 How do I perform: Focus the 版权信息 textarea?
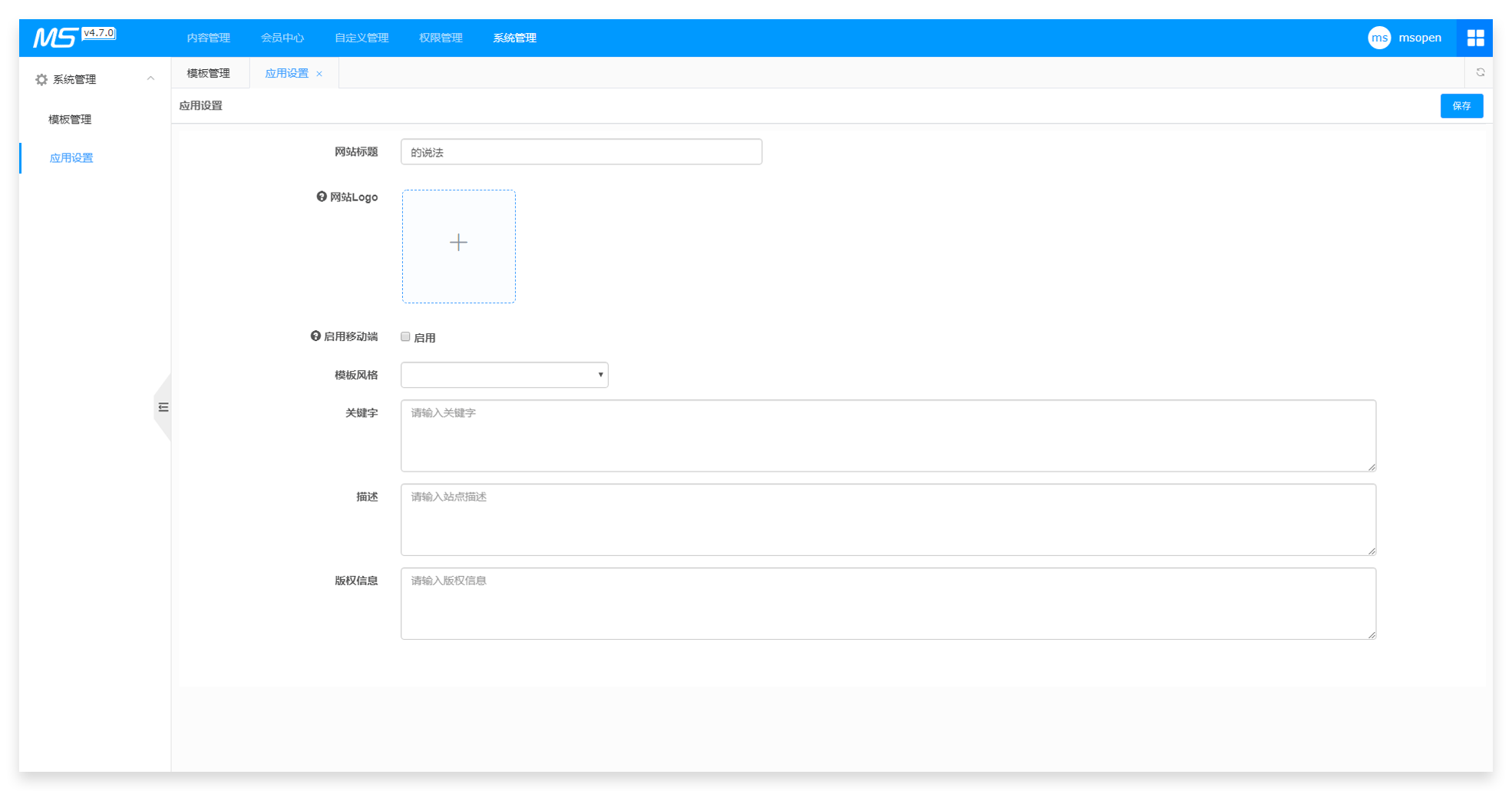[888, 604]
